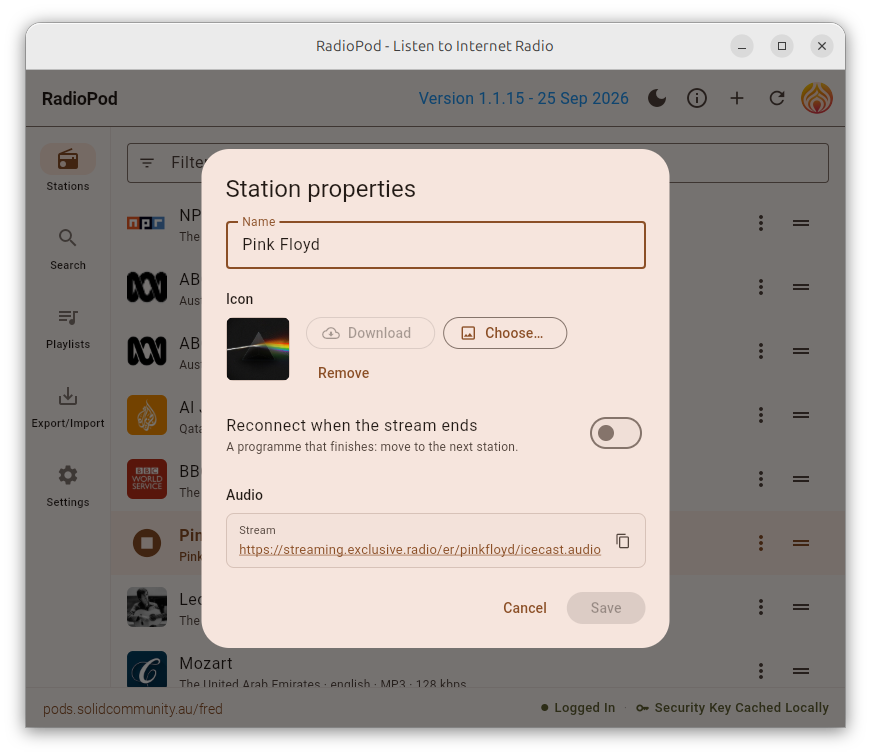Click drag handle for BBC World Service
The image size is (871, 756).
[x=800, y=479]
